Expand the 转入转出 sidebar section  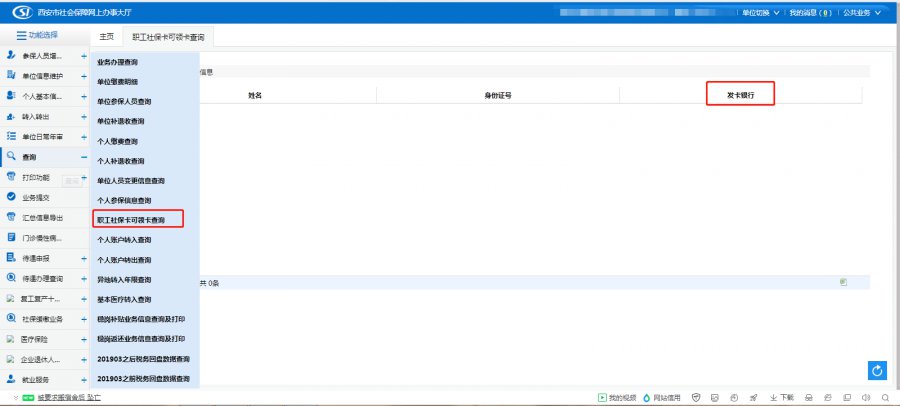pos(84,117)
